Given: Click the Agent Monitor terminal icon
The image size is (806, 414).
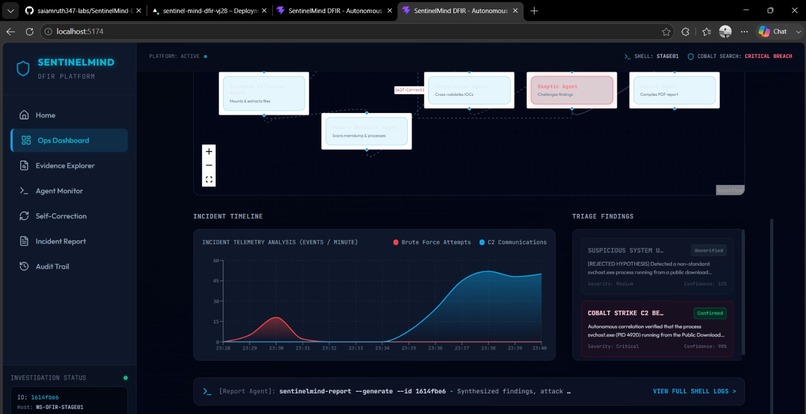Looking at the screenshot, I should tap(24, 191).
